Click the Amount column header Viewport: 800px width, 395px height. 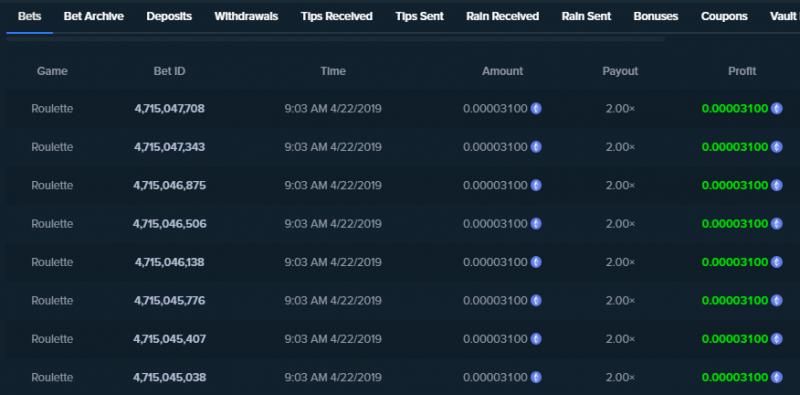coord(503,71)
